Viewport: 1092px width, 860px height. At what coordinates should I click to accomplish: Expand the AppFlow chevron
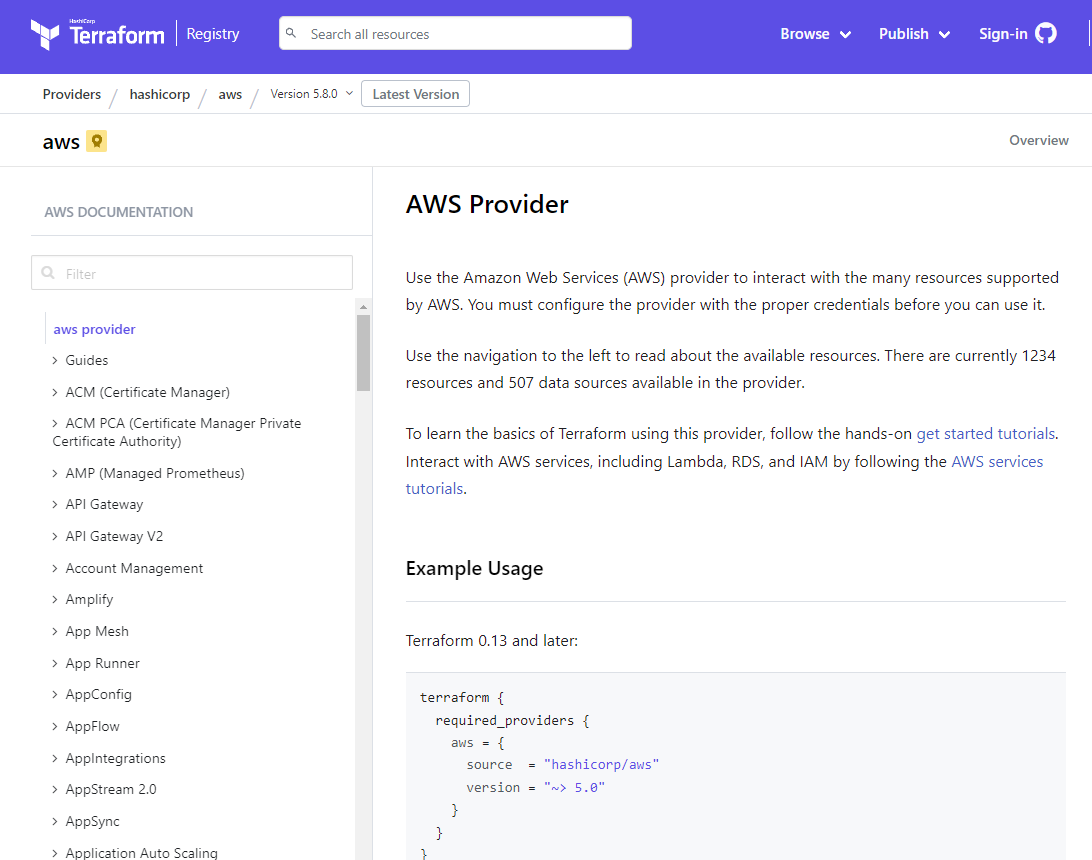[x=55, y=726]
